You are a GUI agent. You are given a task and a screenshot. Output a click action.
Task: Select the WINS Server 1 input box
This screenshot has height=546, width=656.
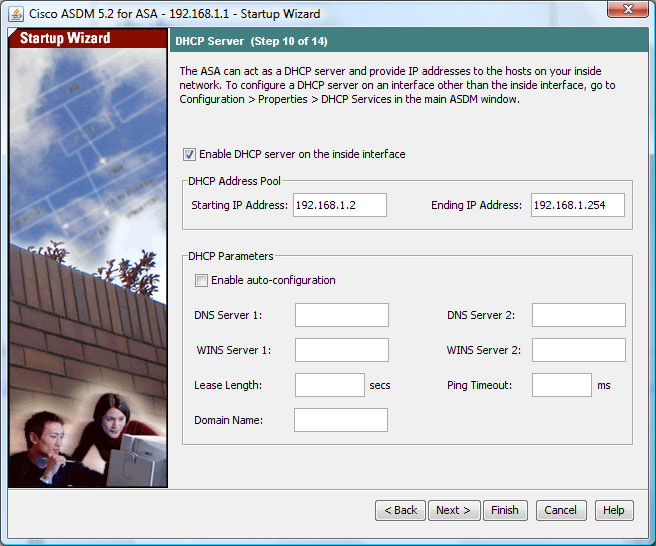[342, 350]
